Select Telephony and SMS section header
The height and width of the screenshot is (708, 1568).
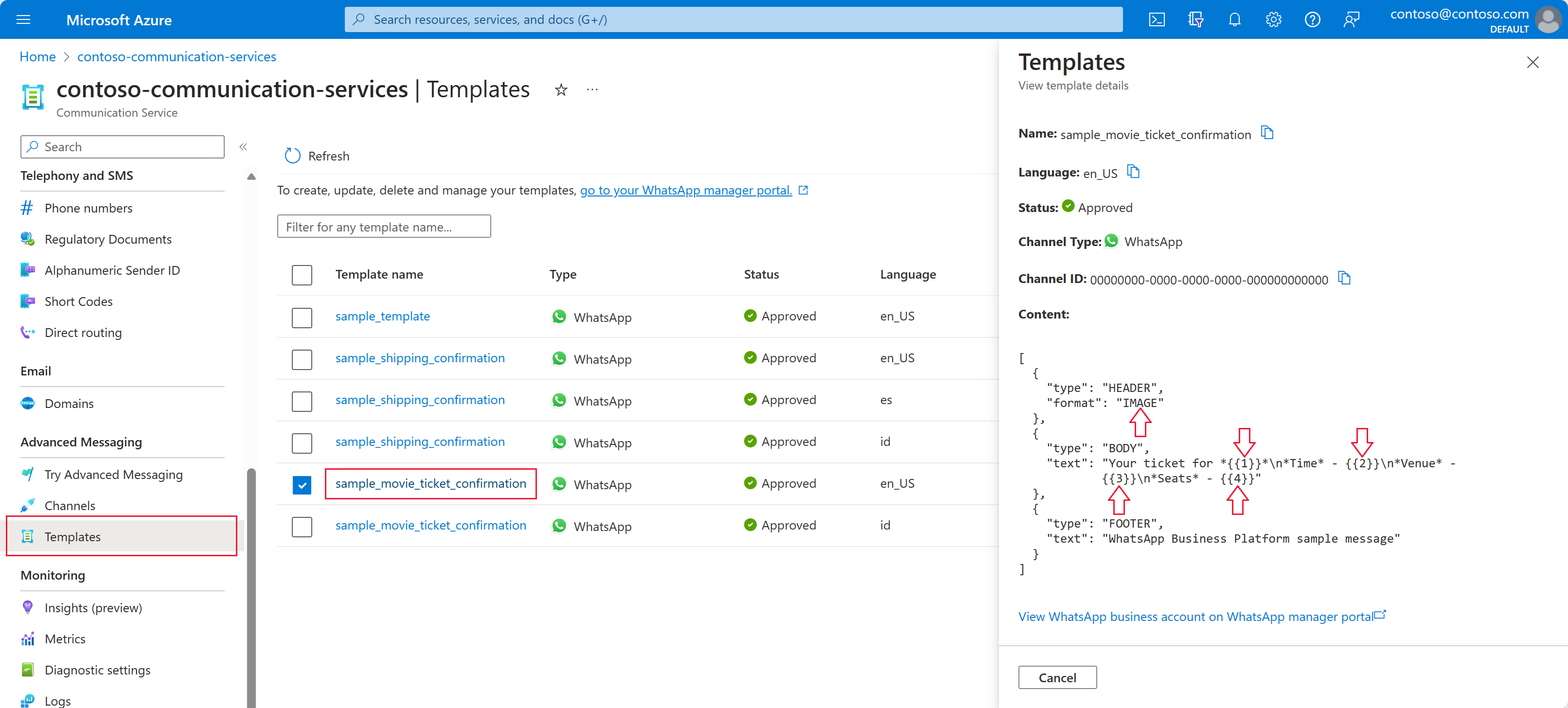pyautogui.click(x=79, y=176)
